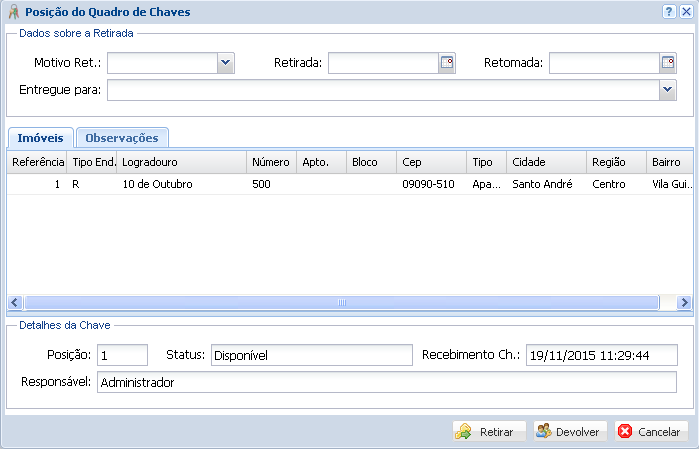
Task: Click the Retirada date field
Action: pyautogui.click(x=383, y=62)
